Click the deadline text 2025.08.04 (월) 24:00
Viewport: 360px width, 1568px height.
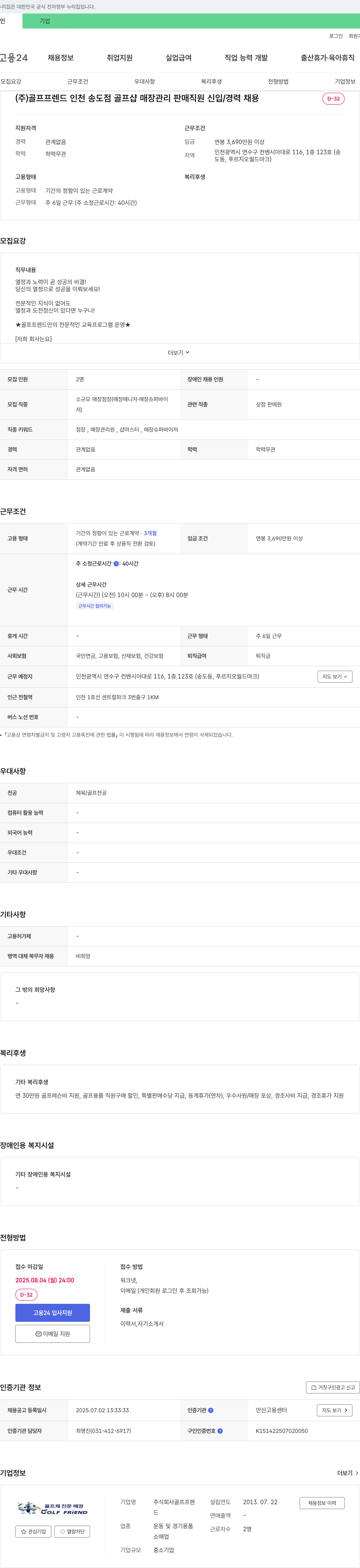click(x=45, y=1280)
